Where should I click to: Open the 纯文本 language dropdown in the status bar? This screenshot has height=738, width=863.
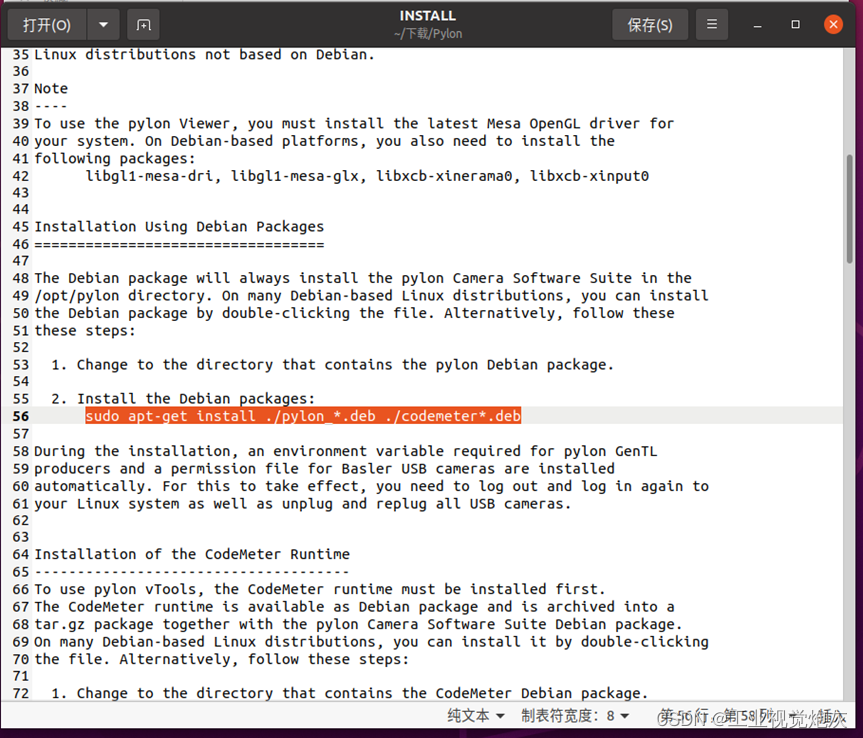pos(476,715)
